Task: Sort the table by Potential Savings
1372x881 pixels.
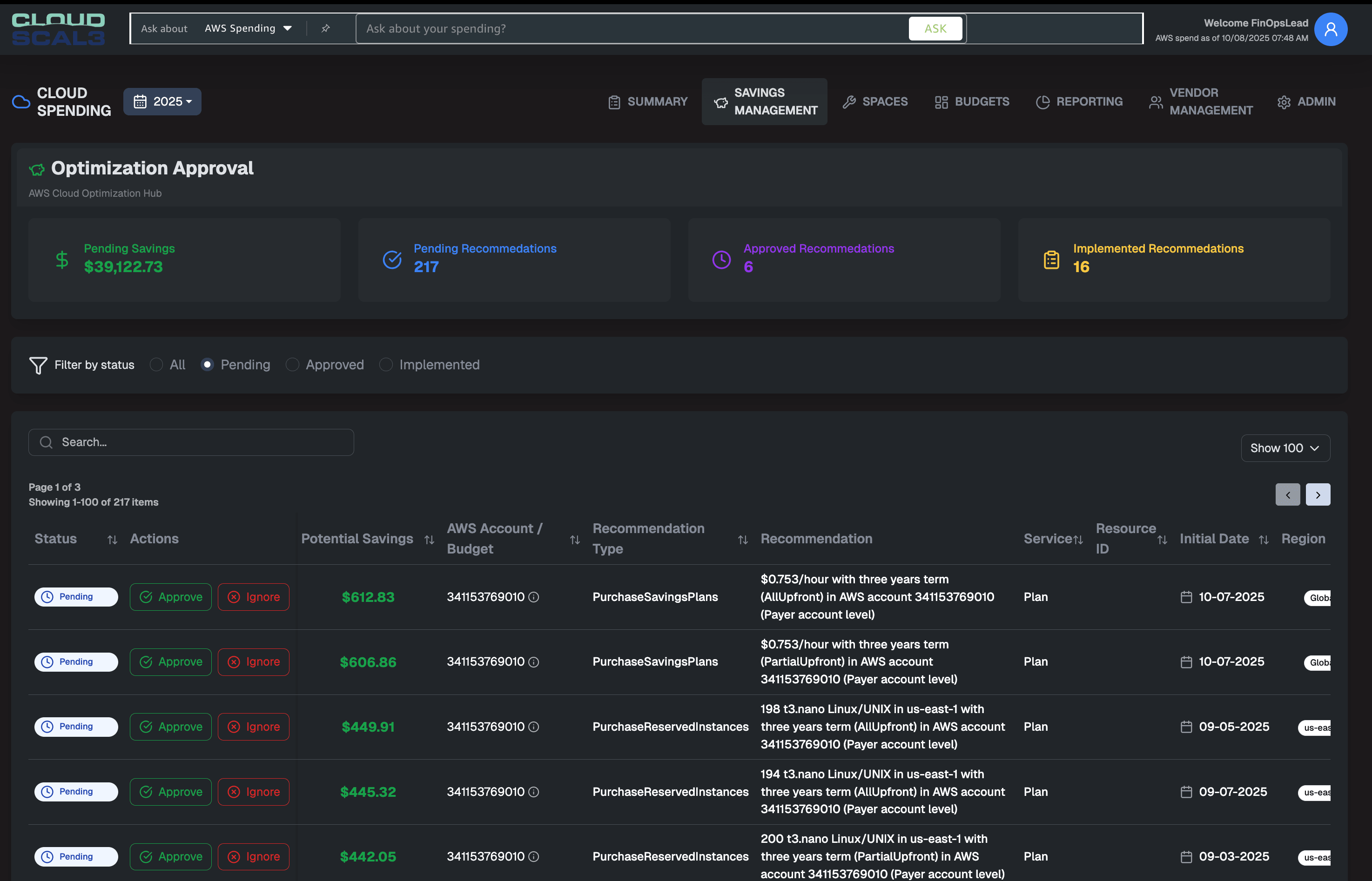Action: click(x=429, y=539)
